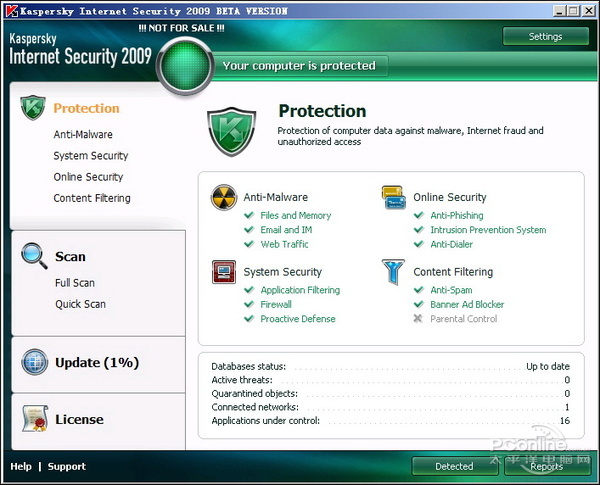Click the 'Up to date' databases status value

548,366
